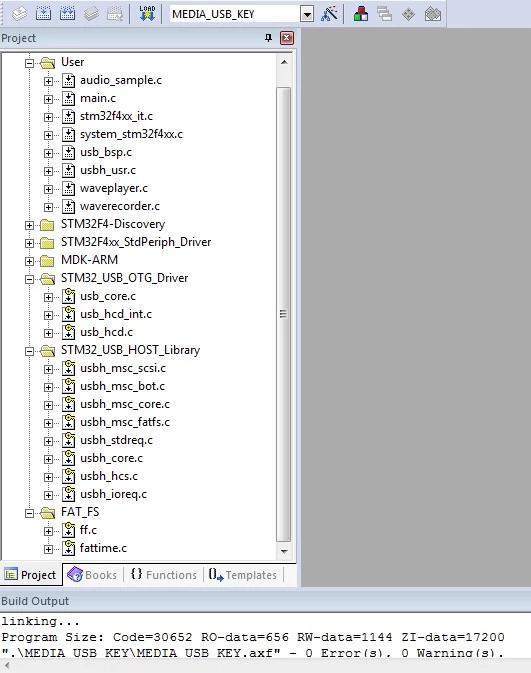
Task: Switch to the Functions tab
Action: click(x=163, y=575)
